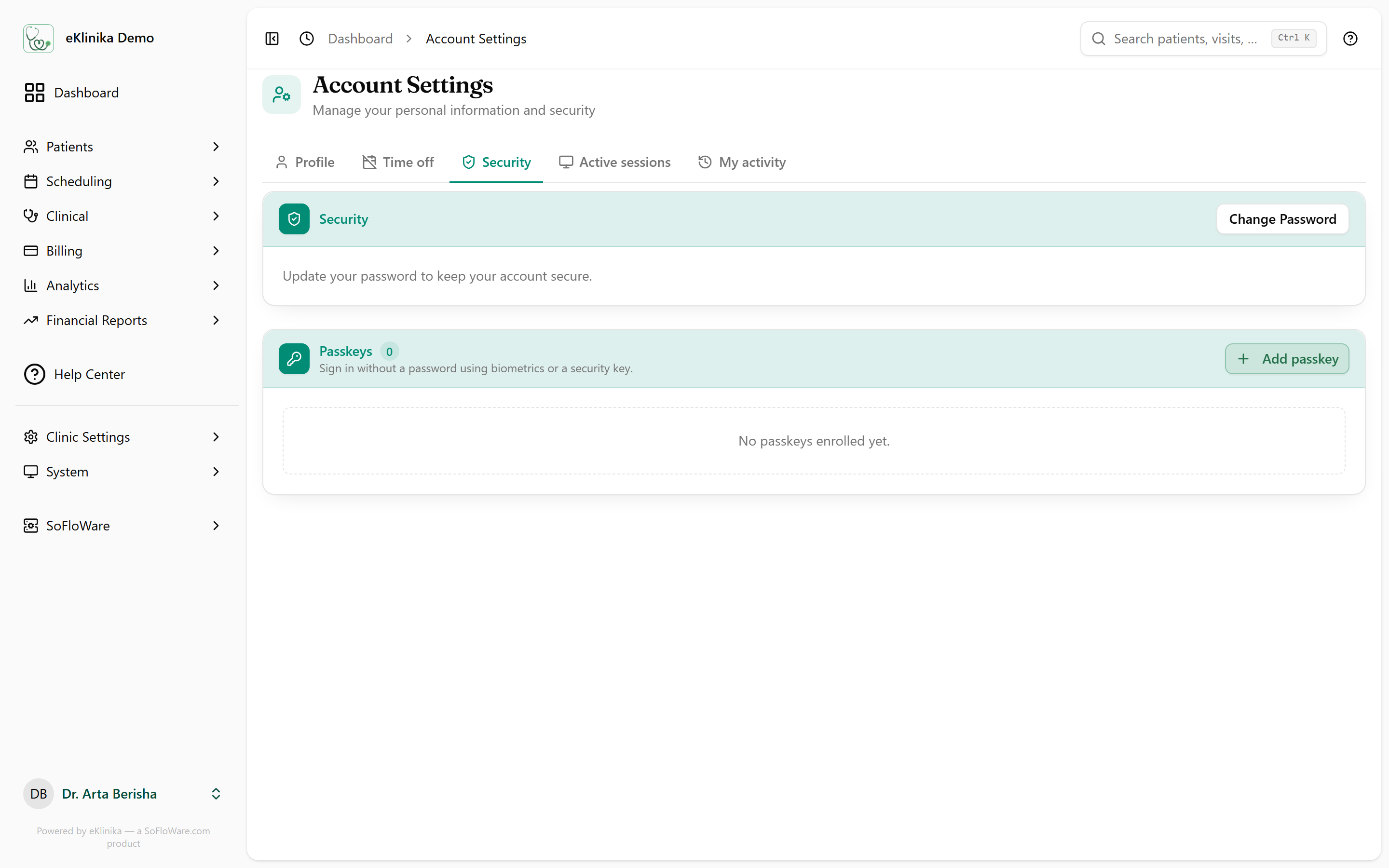
Task: Expand the Clinic Settings chevron
Action: 216,437
